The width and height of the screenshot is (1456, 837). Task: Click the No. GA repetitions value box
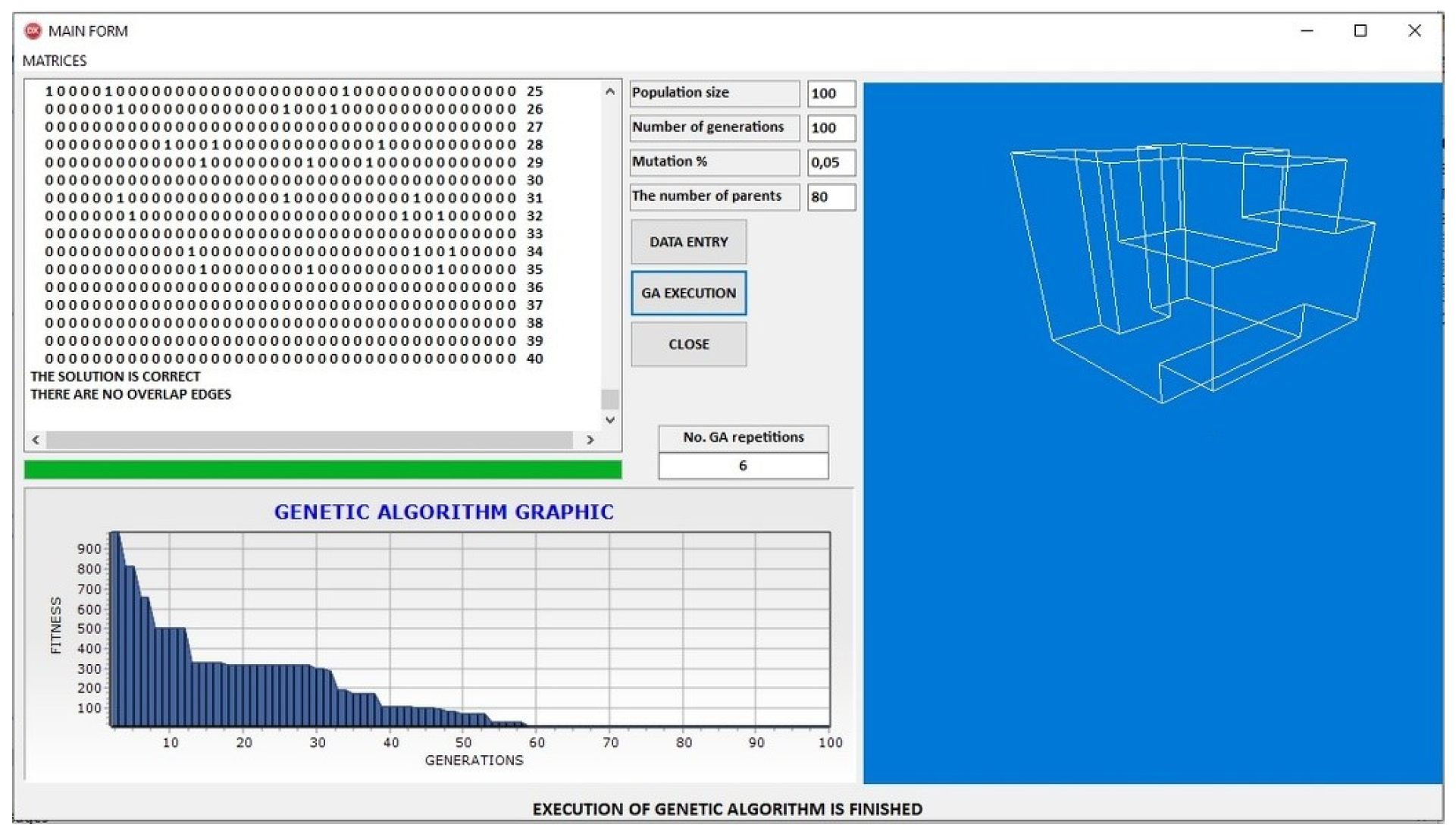point(743,466)
